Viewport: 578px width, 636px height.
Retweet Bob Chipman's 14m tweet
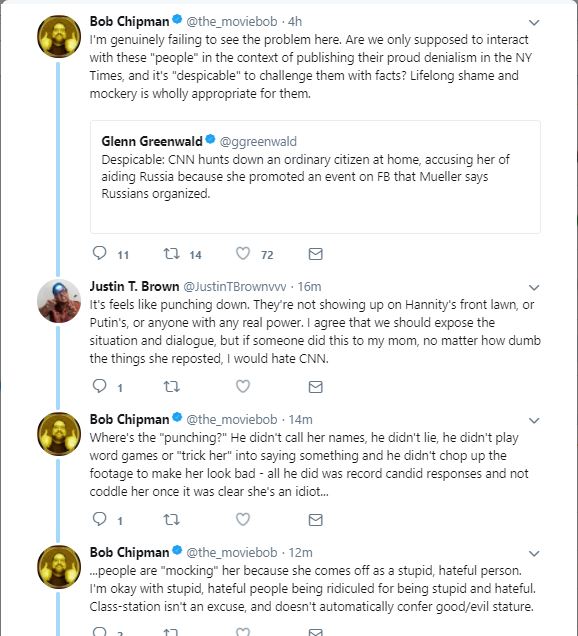point(171,519)
